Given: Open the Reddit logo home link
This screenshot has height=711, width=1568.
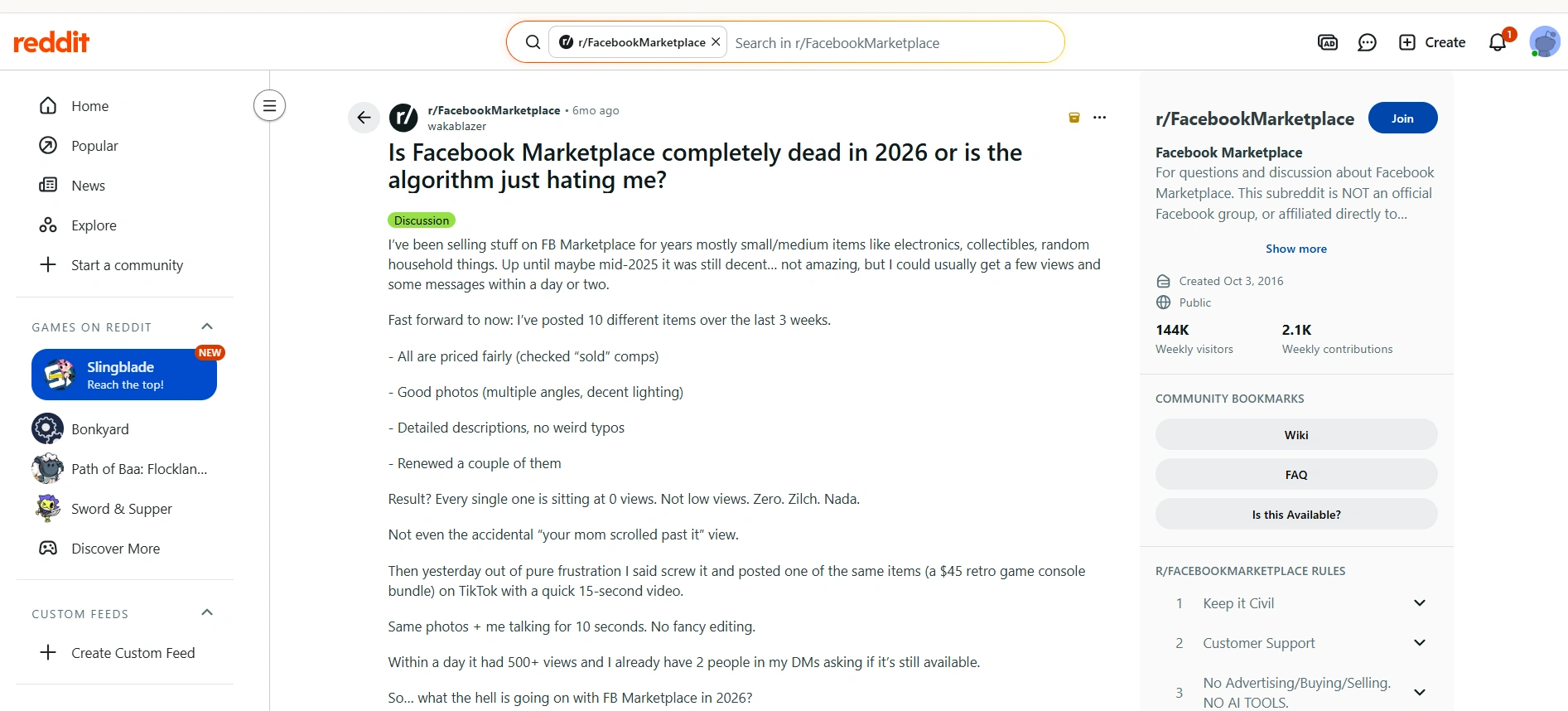Looking at the screenshot, I should (51, 42).
